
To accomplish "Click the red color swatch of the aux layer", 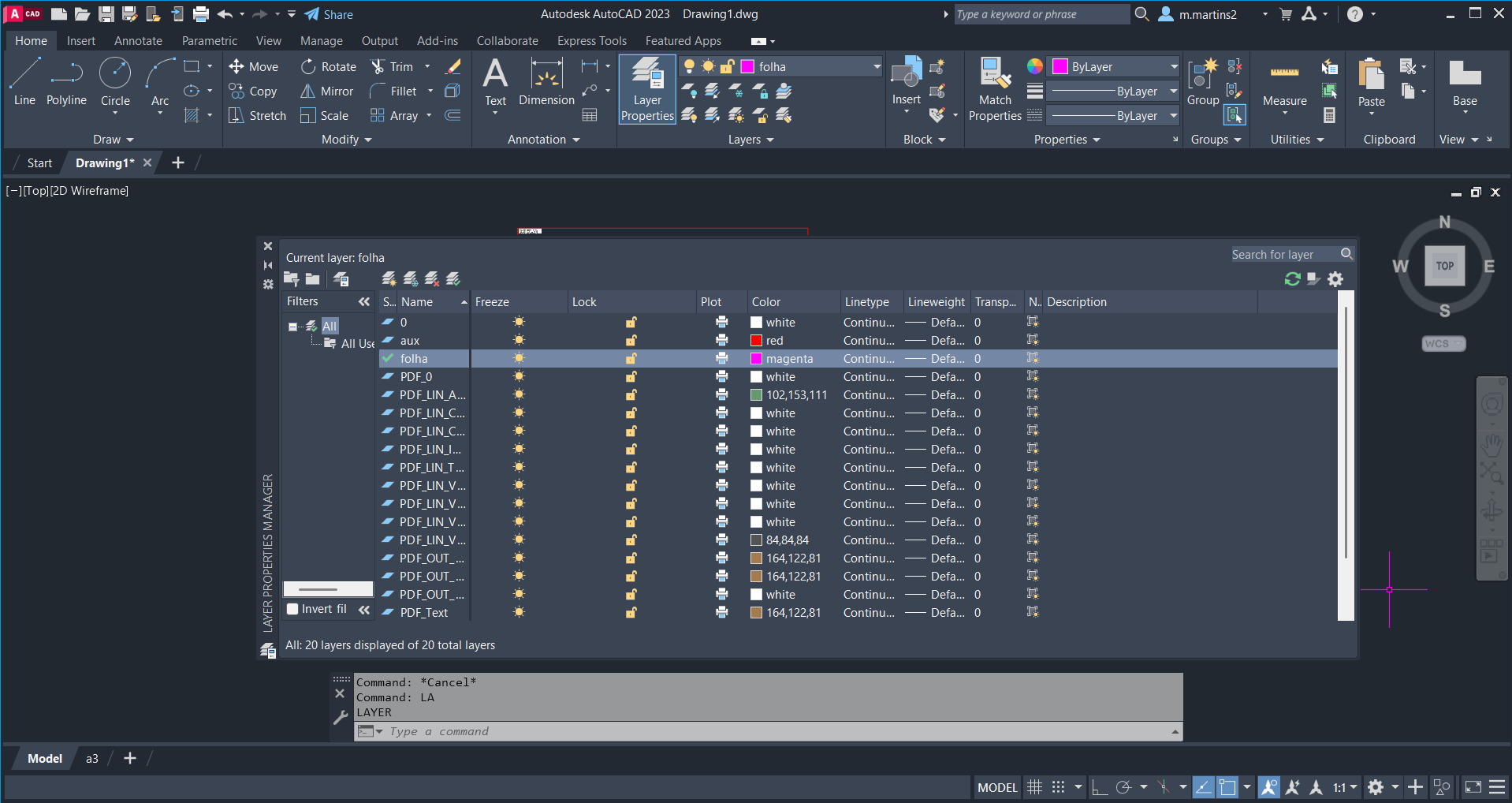I will (756, 341).
